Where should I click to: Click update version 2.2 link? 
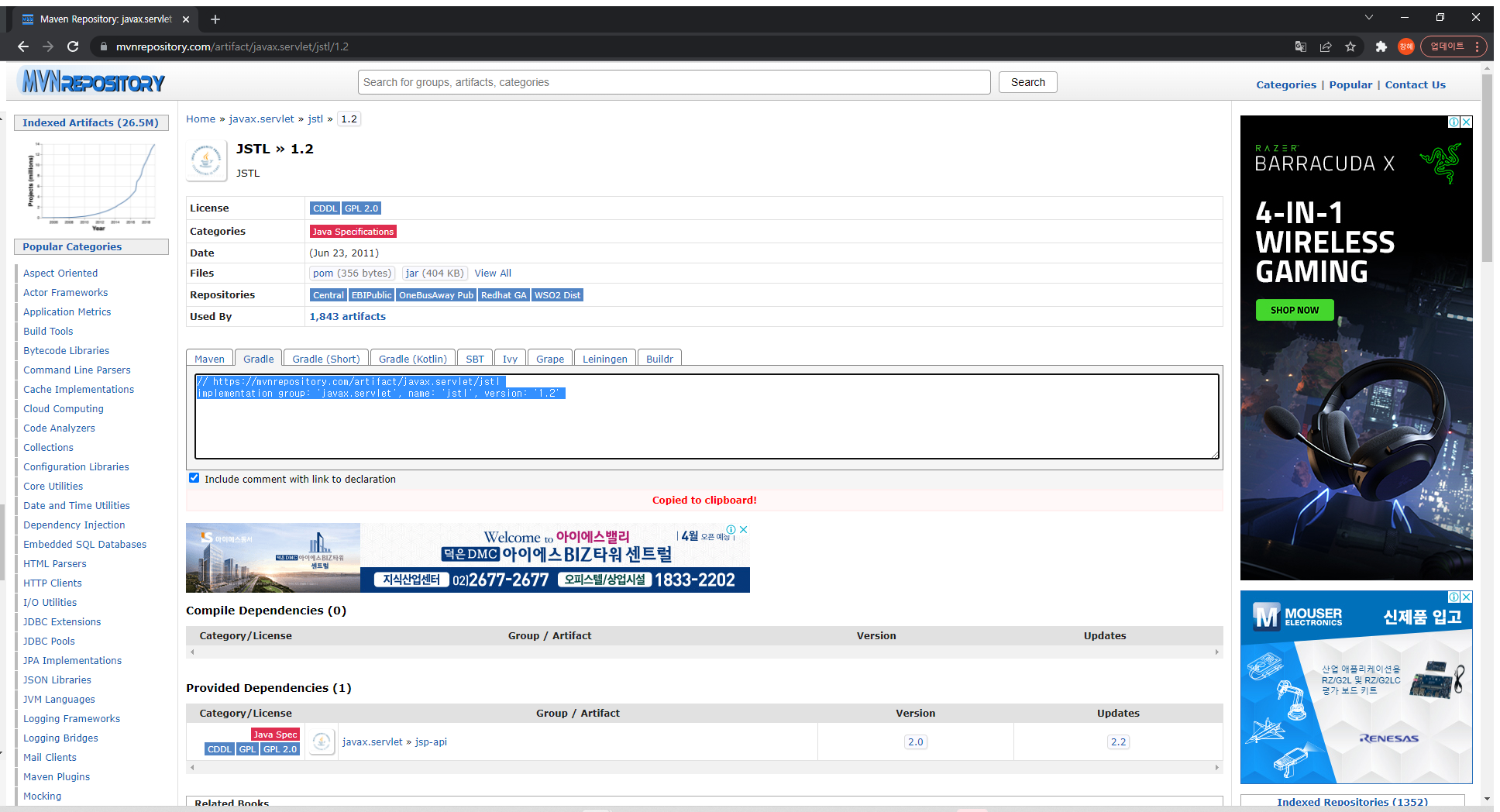click(1118, 741)
